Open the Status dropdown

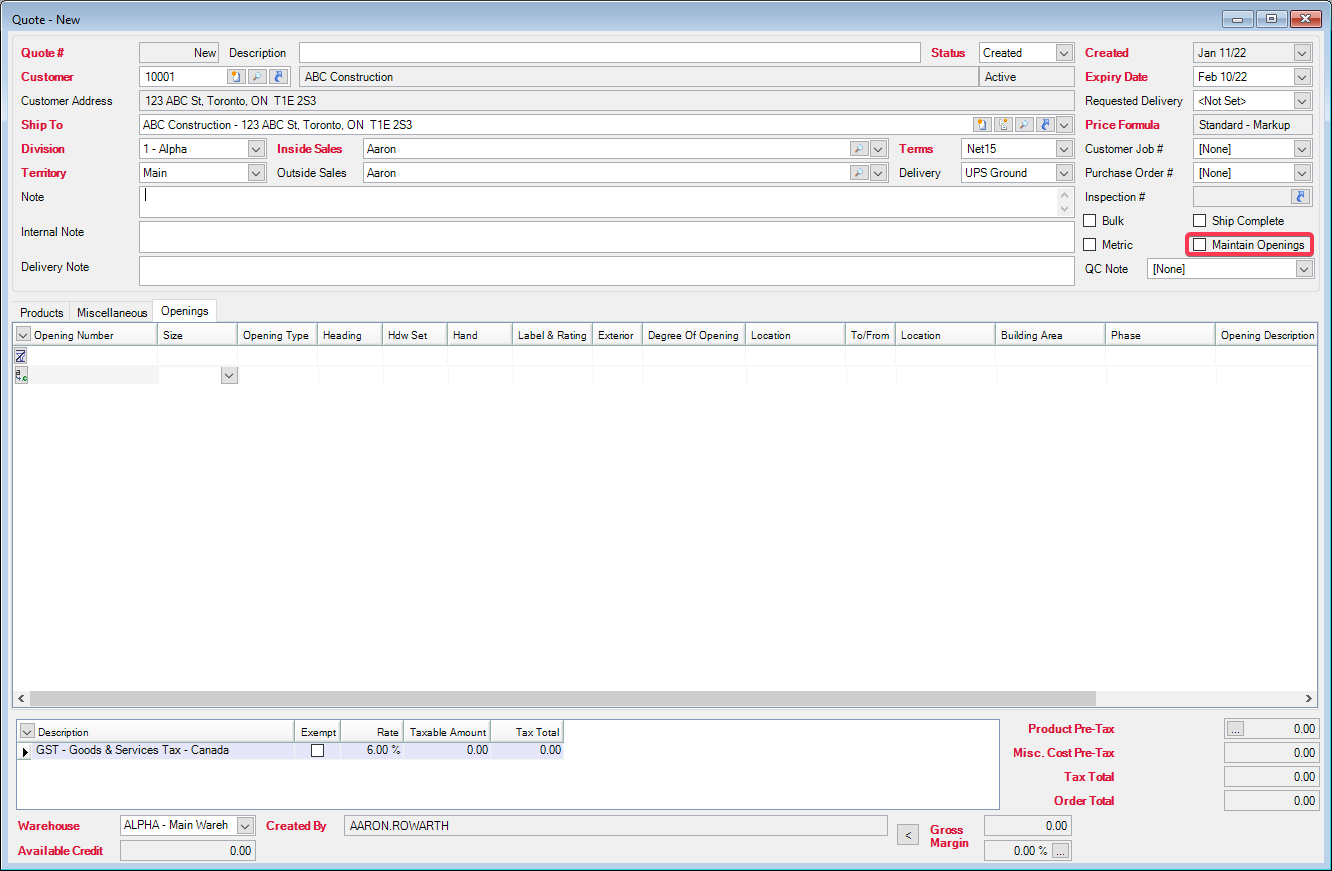[1063, 53]
